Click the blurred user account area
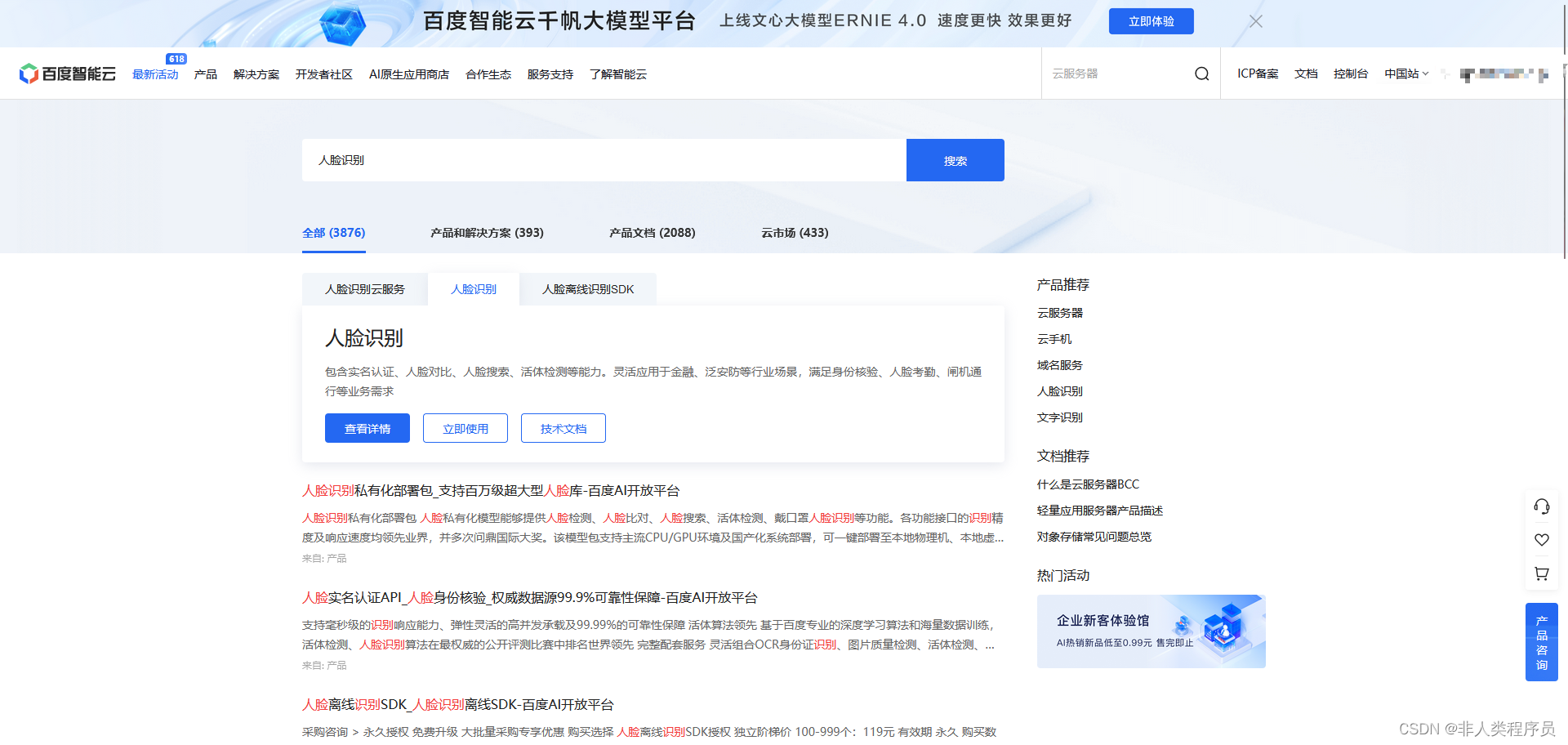Viewport: 1568px width, 745px height. coord(1503,74)
